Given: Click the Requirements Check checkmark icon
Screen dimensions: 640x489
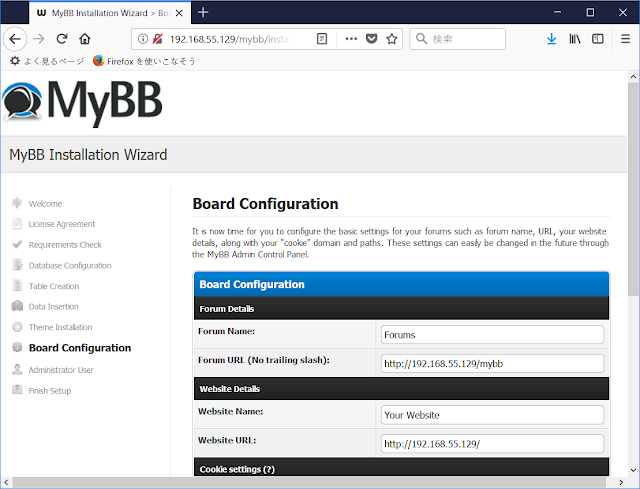Looking at the screenshot, I should click(x=17, y=244).
